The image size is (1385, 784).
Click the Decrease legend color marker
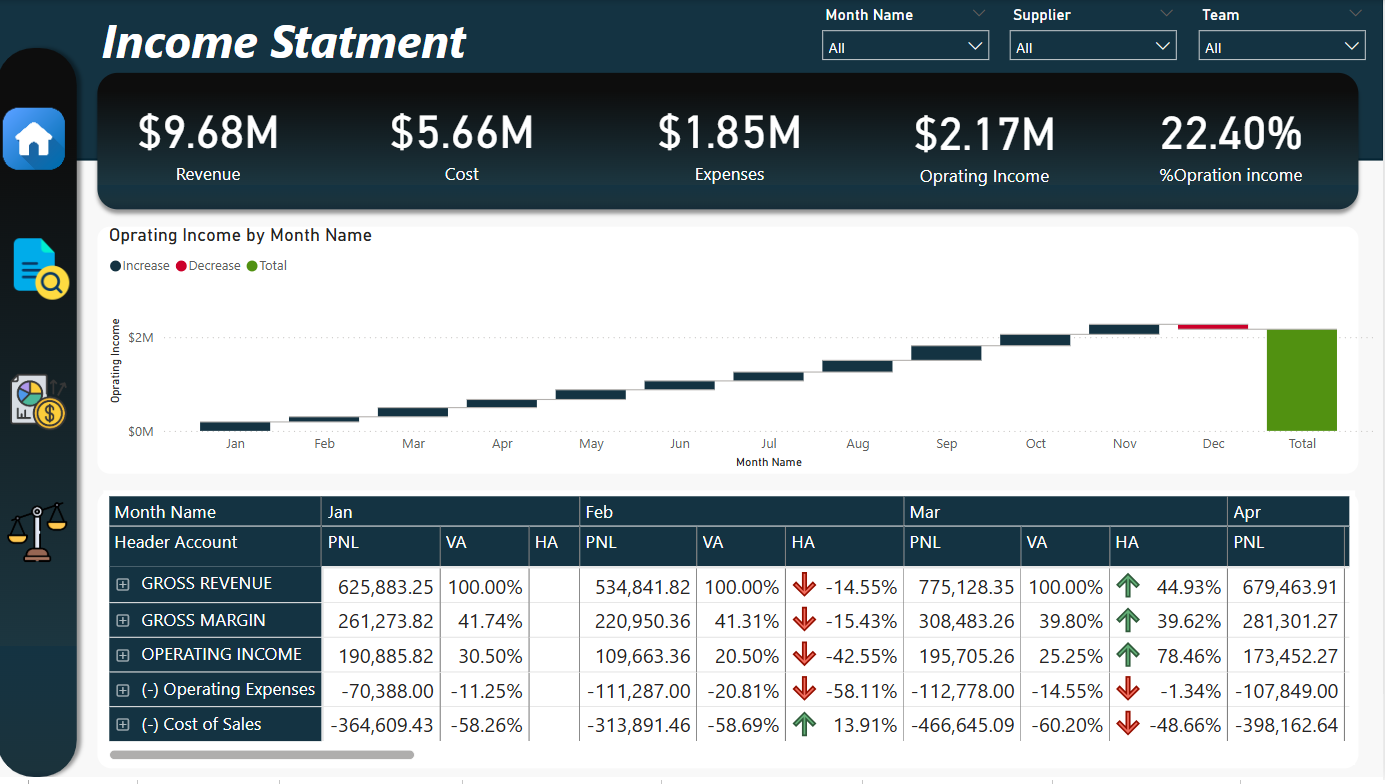coord(182,266)
